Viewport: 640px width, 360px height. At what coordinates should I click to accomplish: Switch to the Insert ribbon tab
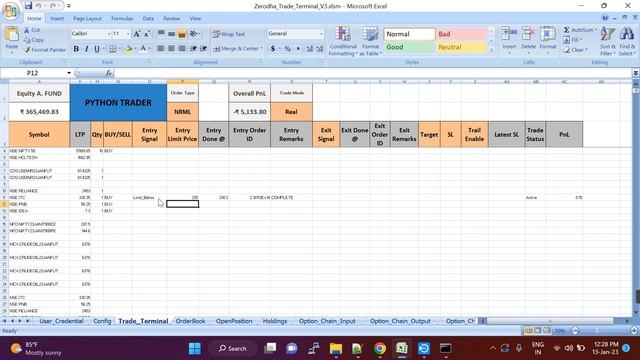[57, 18]
